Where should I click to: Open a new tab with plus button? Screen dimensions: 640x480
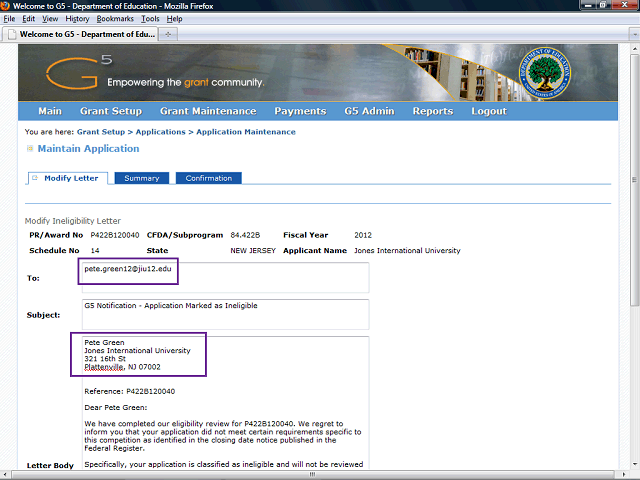pyautogui.click(x=168, y=34)
